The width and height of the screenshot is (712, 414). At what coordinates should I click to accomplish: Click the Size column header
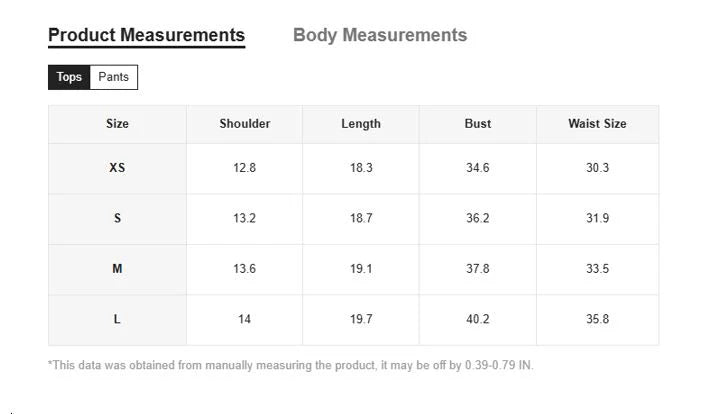pos(117,124)
